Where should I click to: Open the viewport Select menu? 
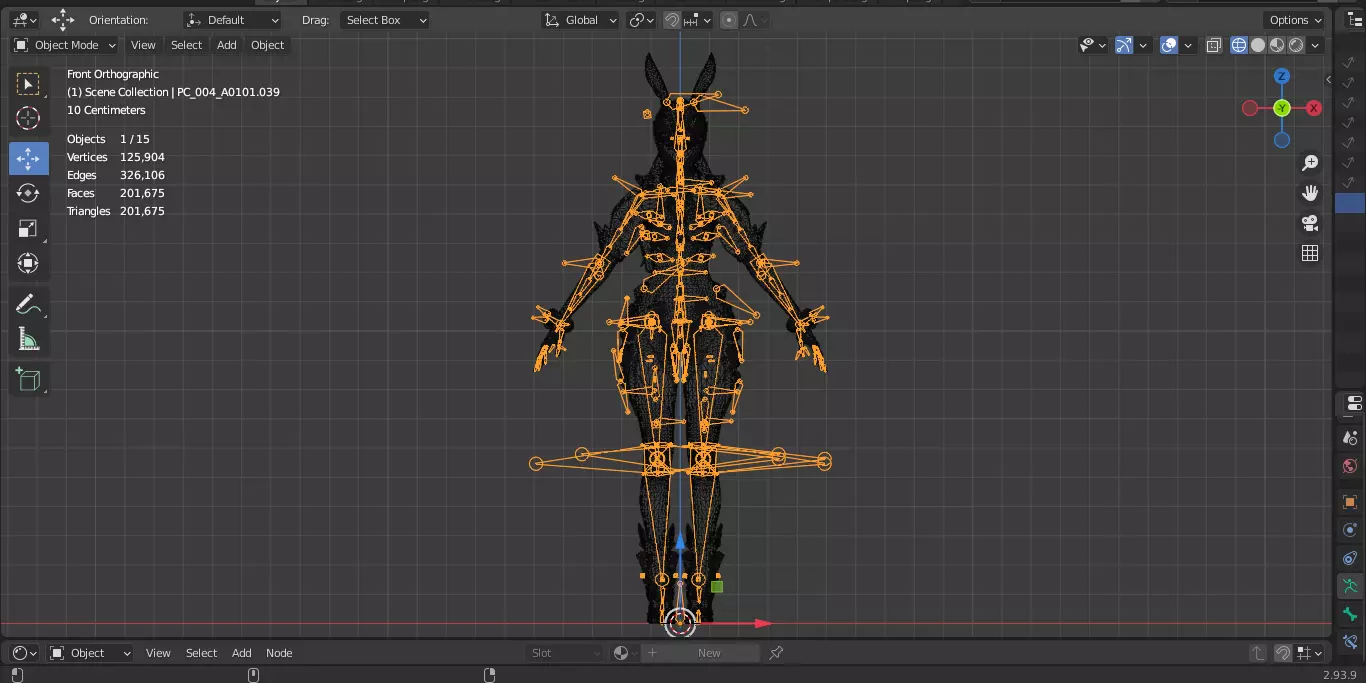(x=186, y=45)
